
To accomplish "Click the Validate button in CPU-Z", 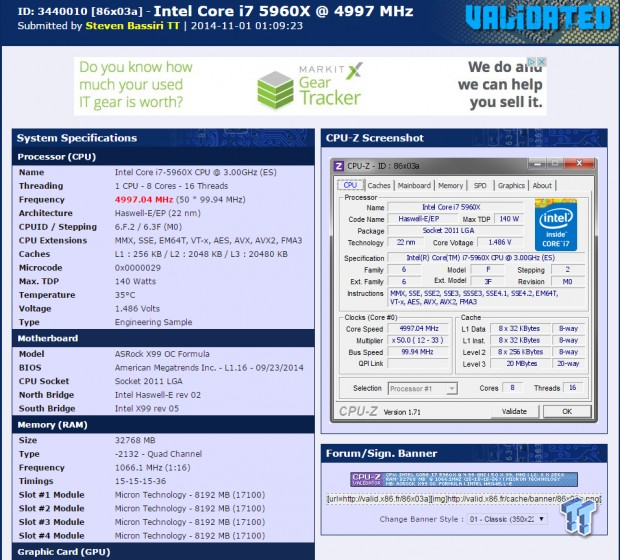I will pos(514,411).
